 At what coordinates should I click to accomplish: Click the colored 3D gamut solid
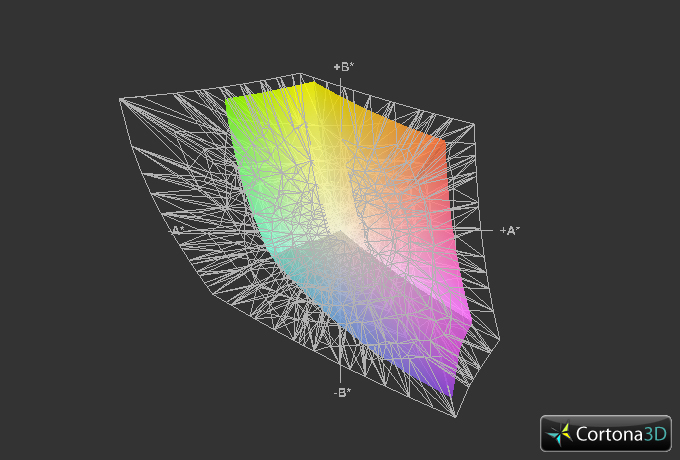coord(347,238)
